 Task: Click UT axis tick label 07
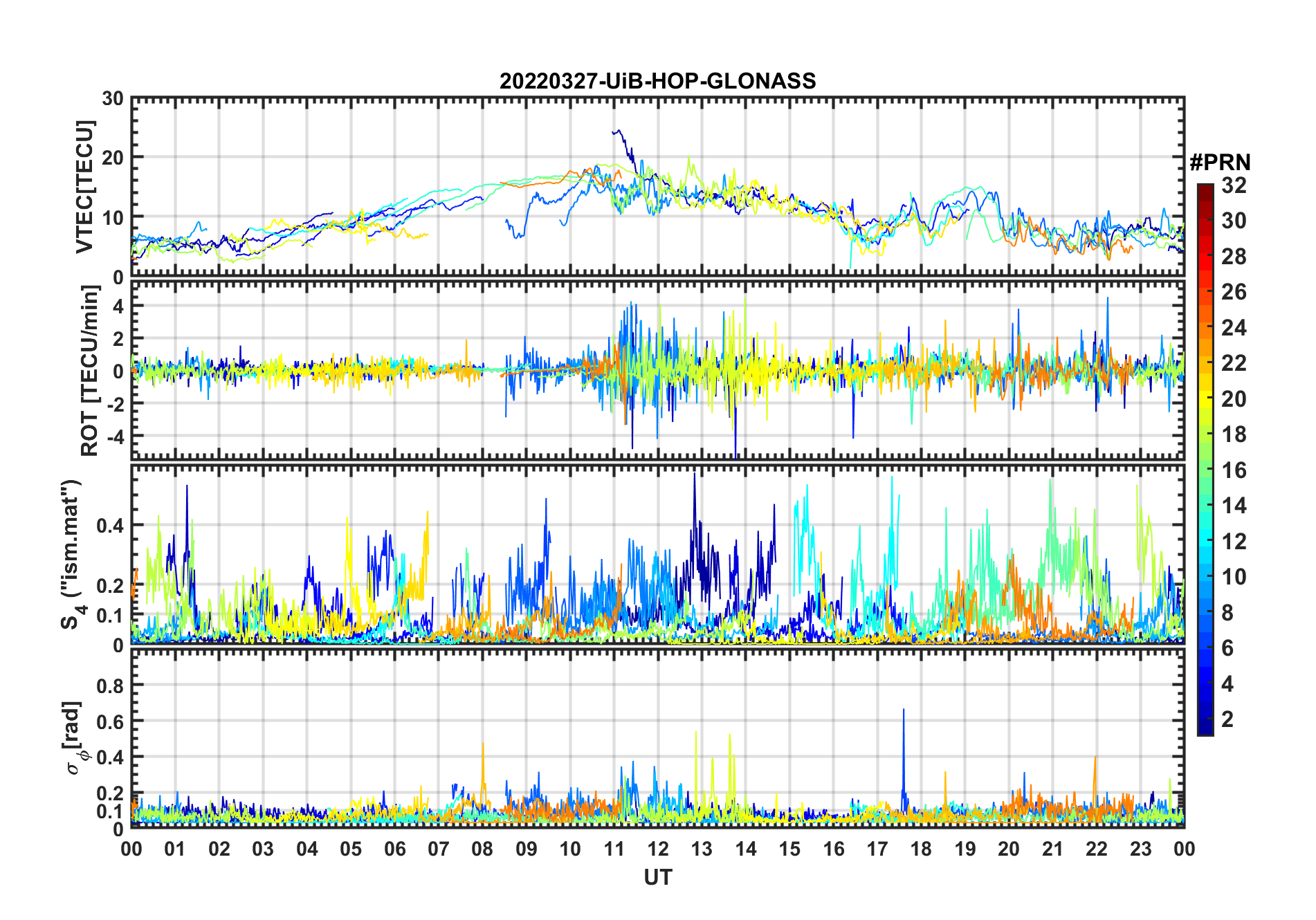(x=439, y=849)
